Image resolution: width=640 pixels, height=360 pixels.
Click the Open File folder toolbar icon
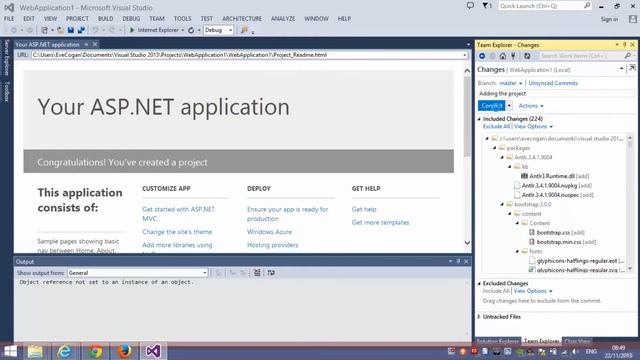tap(60, 30)
